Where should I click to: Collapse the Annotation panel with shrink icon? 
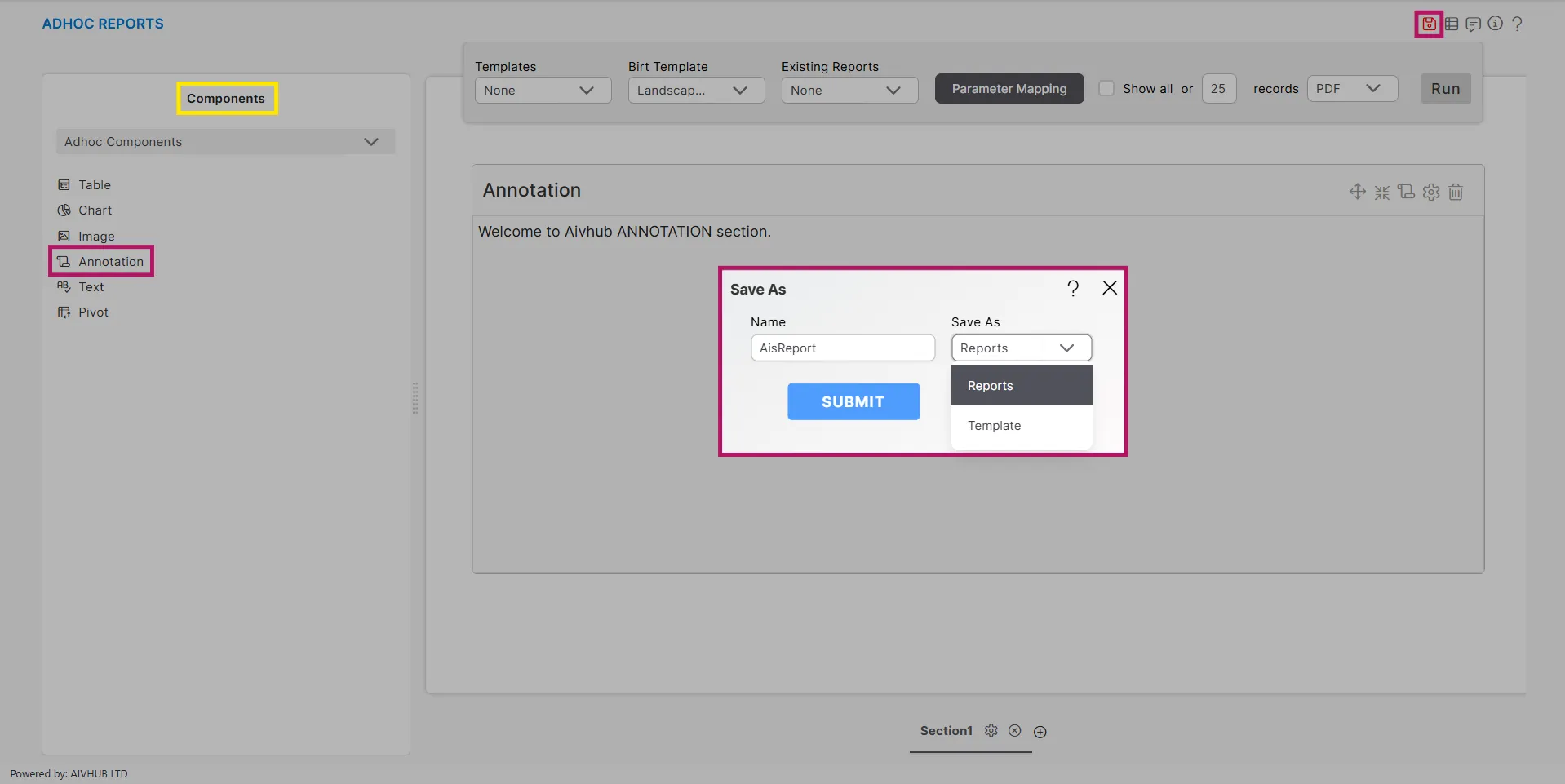click(1381, 192)
